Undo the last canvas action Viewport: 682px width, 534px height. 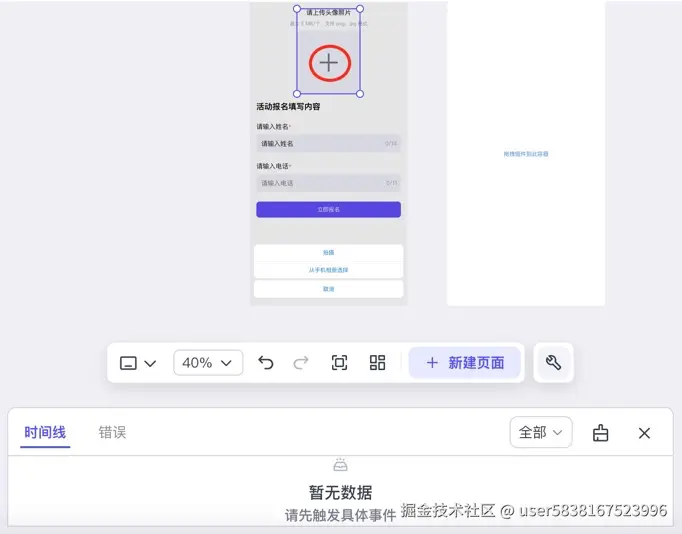(266, 363)
